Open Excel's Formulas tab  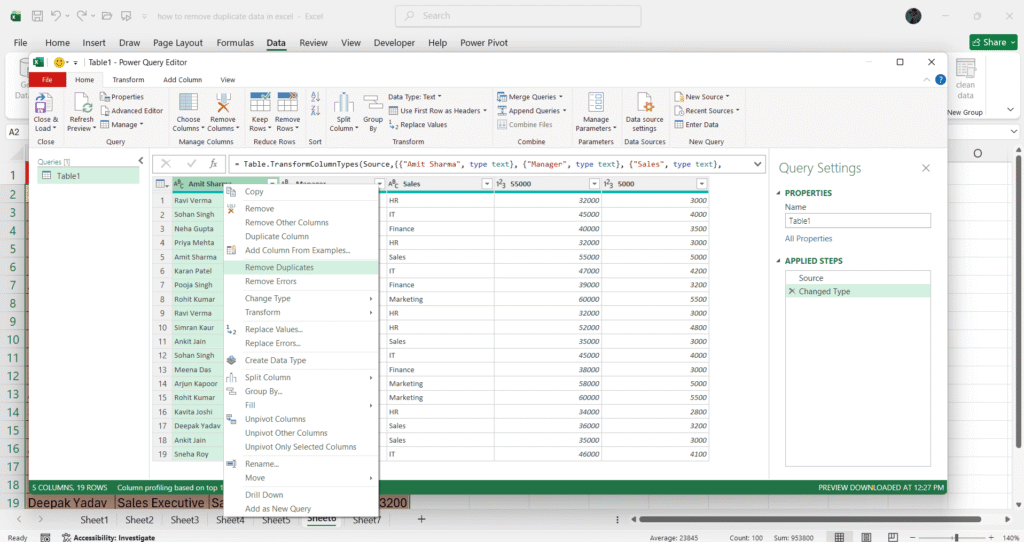(235, 42)
